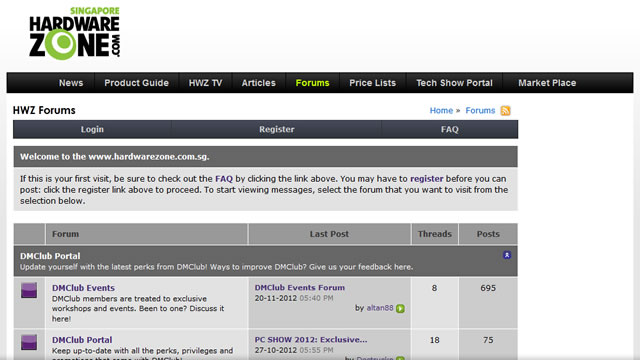Viewport: 640px width, 360px height.
Task: Select HWZ TV in navigation bar
Action: click(205, 83)
